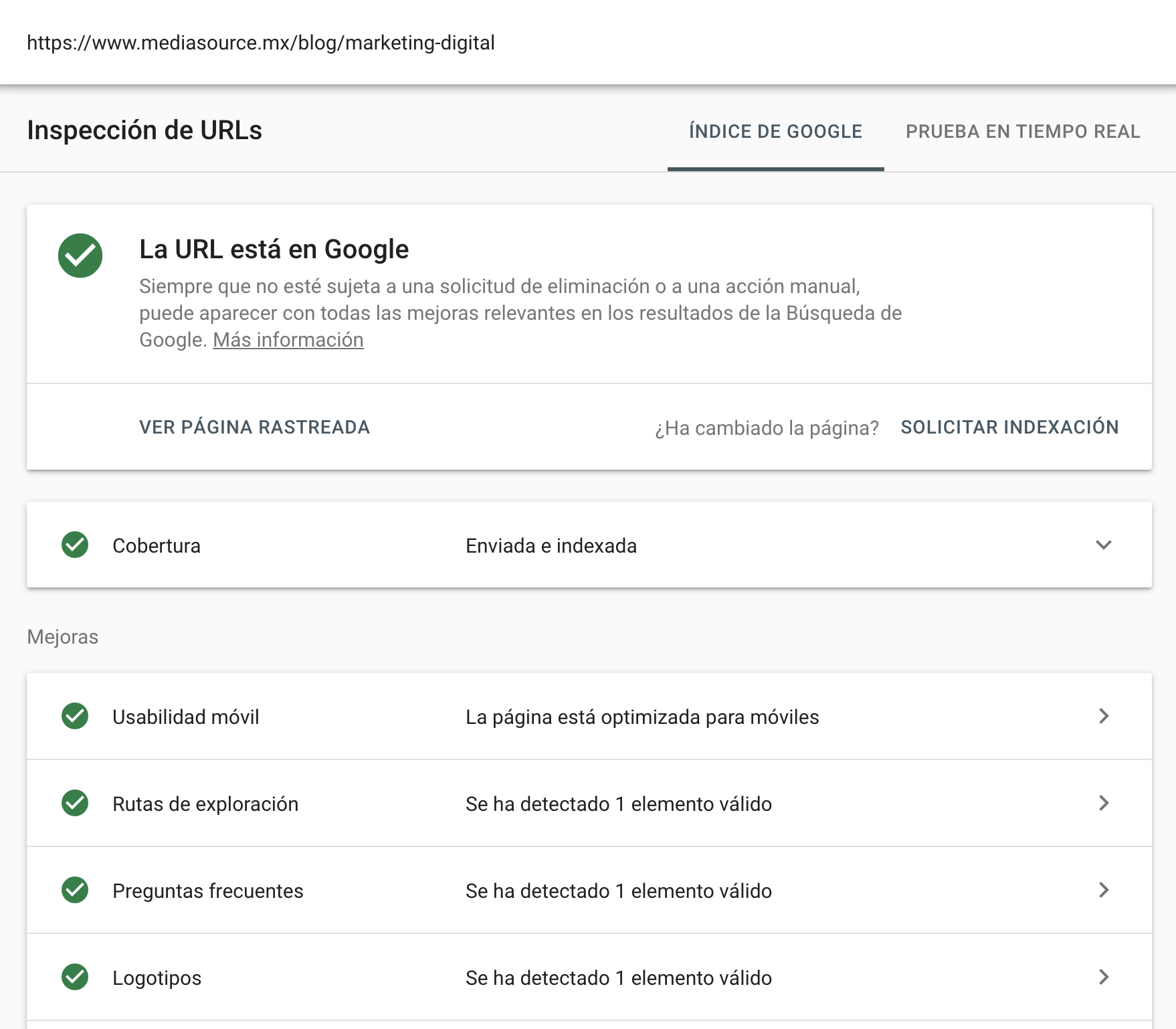
Task: Open Rutas de exploración details via right chevron
Action: click(x=1103, y=804)
